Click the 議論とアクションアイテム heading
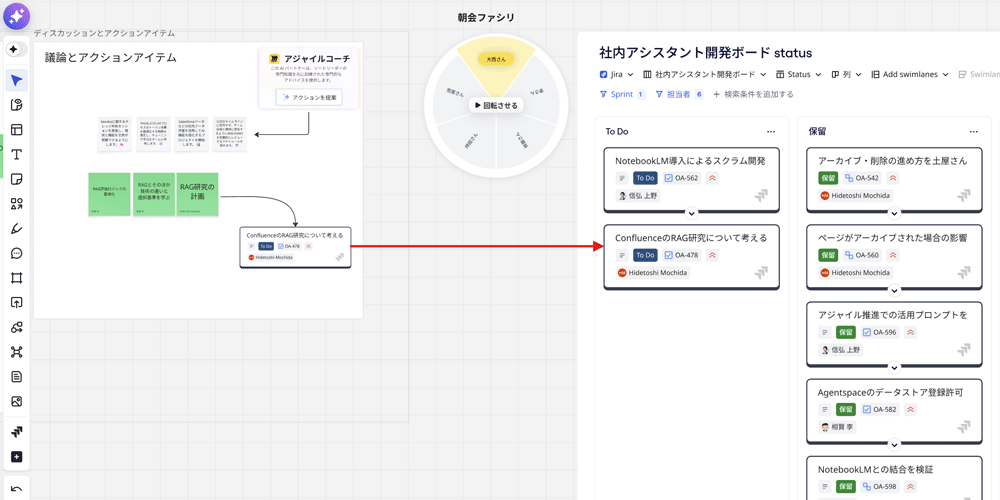Screen dimensions: 1000x500 [110, 57]
